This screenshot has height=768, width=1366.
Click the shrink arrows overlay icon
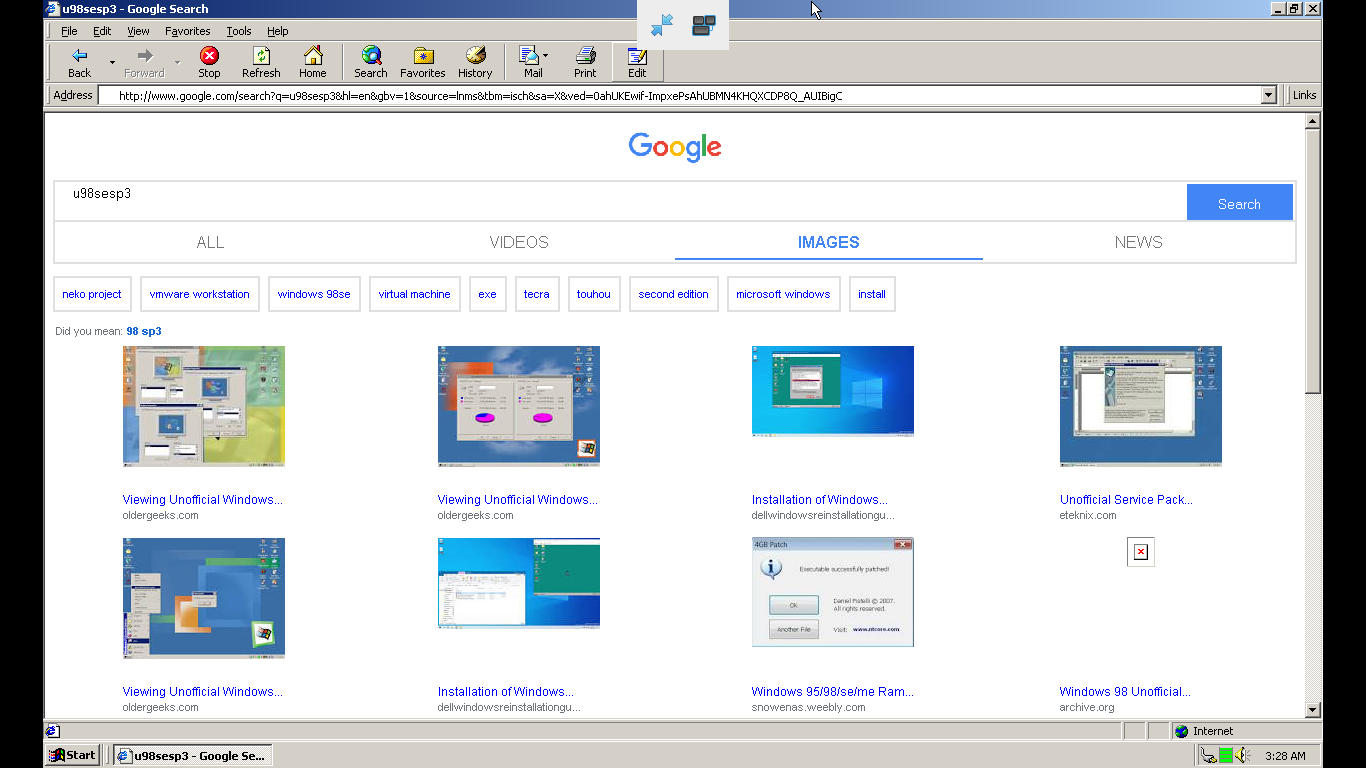point(662,25)
